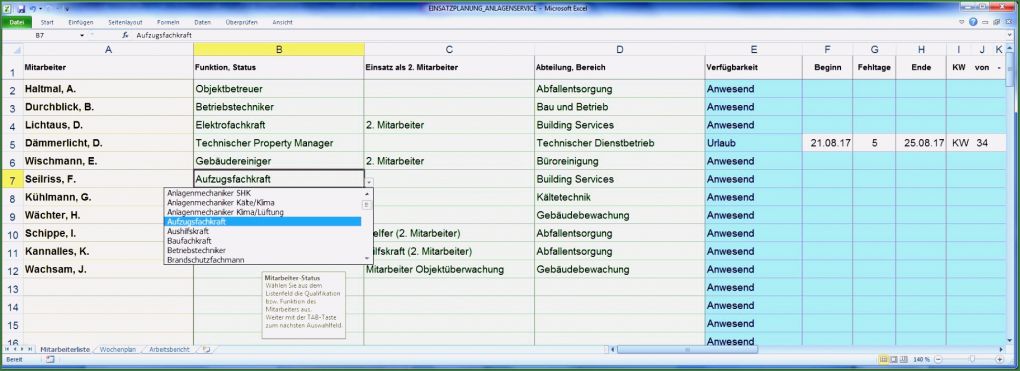
Task: Click cell Kältetechnik in column D
Action: click(x=619, y=197)
